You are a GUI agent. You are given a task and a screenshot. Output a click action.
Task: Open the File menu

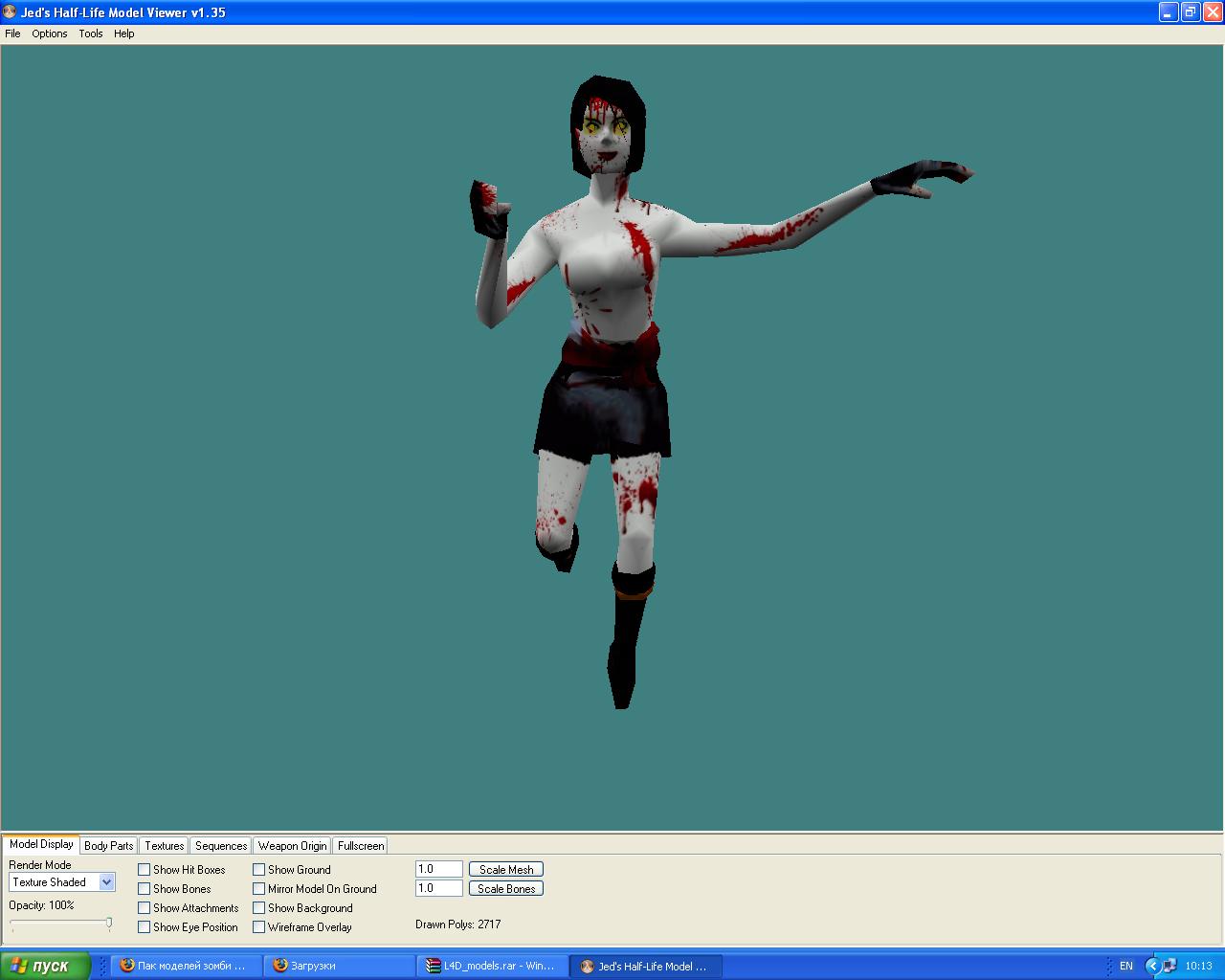click(12, 33)
